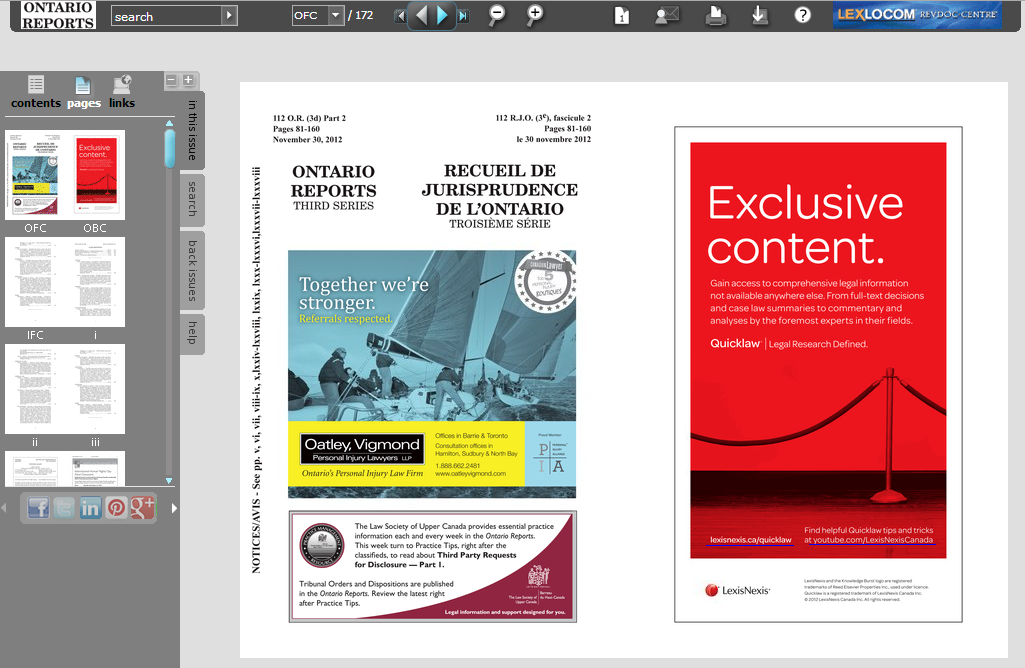Open youtube.com/LexisNexisCanada link in the ad
Viewport: 1025px width, 668px height.
873,540
